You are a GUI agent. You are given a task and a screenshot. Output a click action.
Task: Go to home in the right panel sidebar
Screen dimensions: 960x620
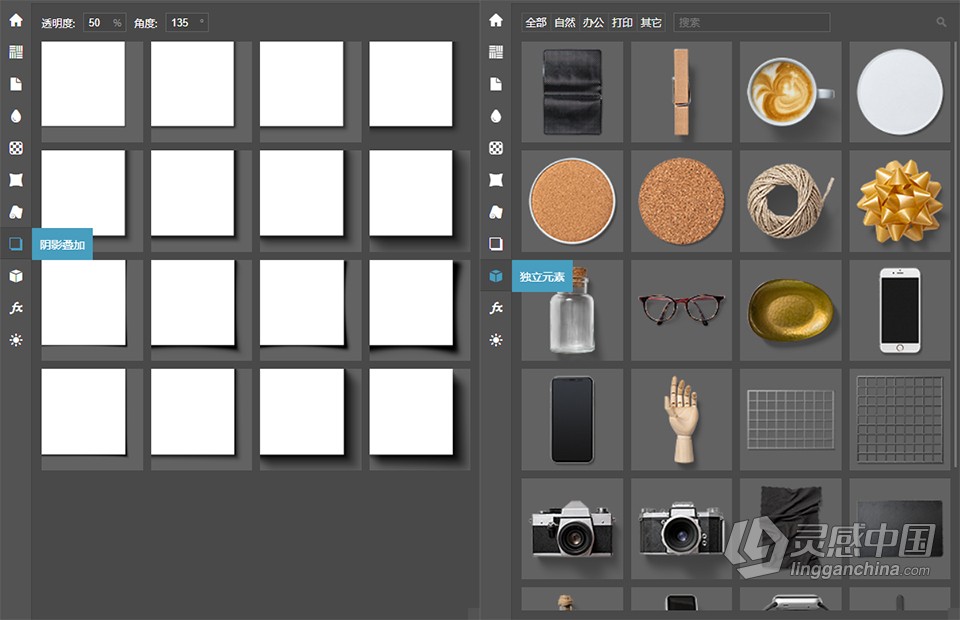click(496, 20)
